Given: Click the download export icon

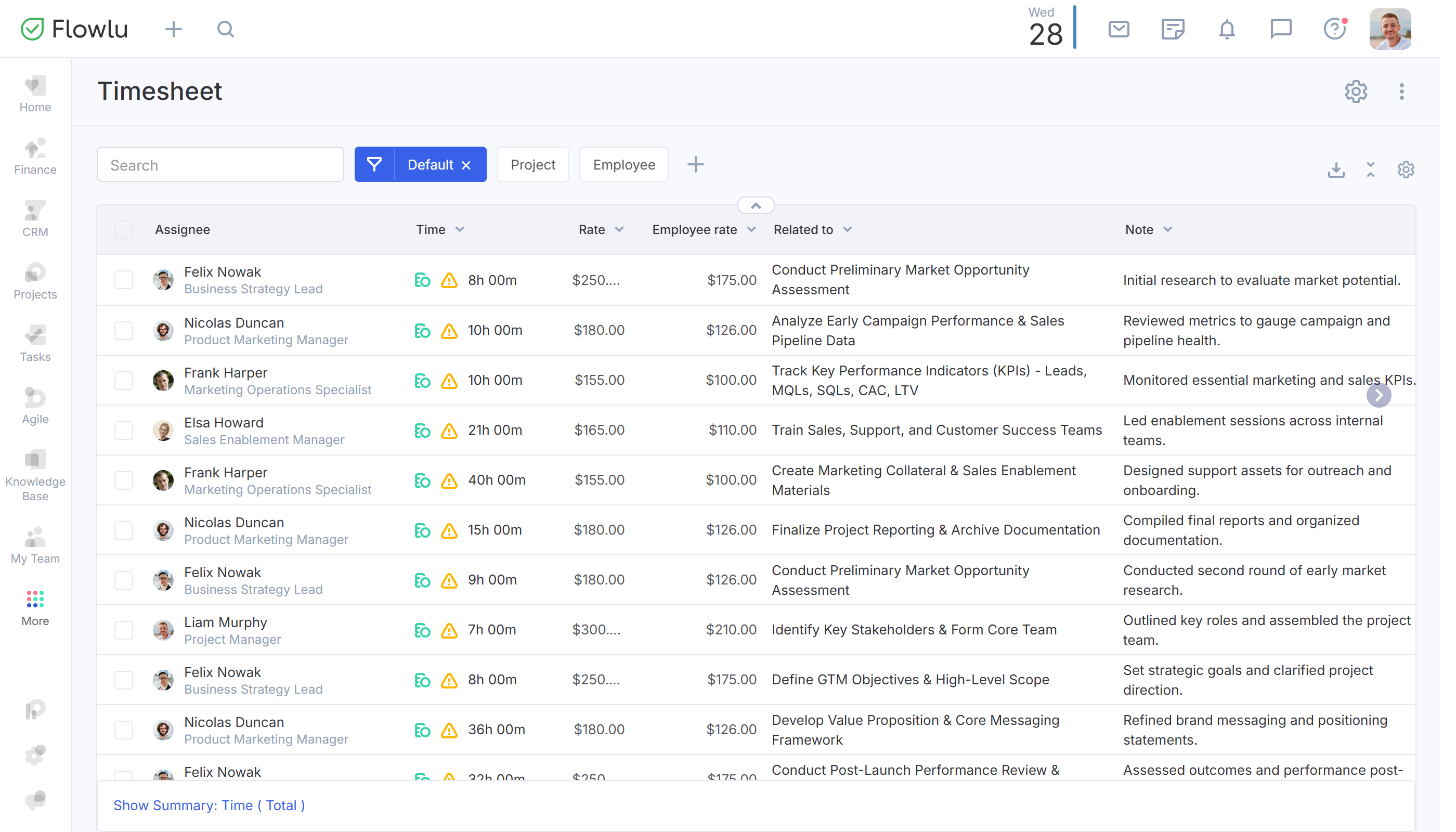Looking at the screenshot, I should (1335, 170).
